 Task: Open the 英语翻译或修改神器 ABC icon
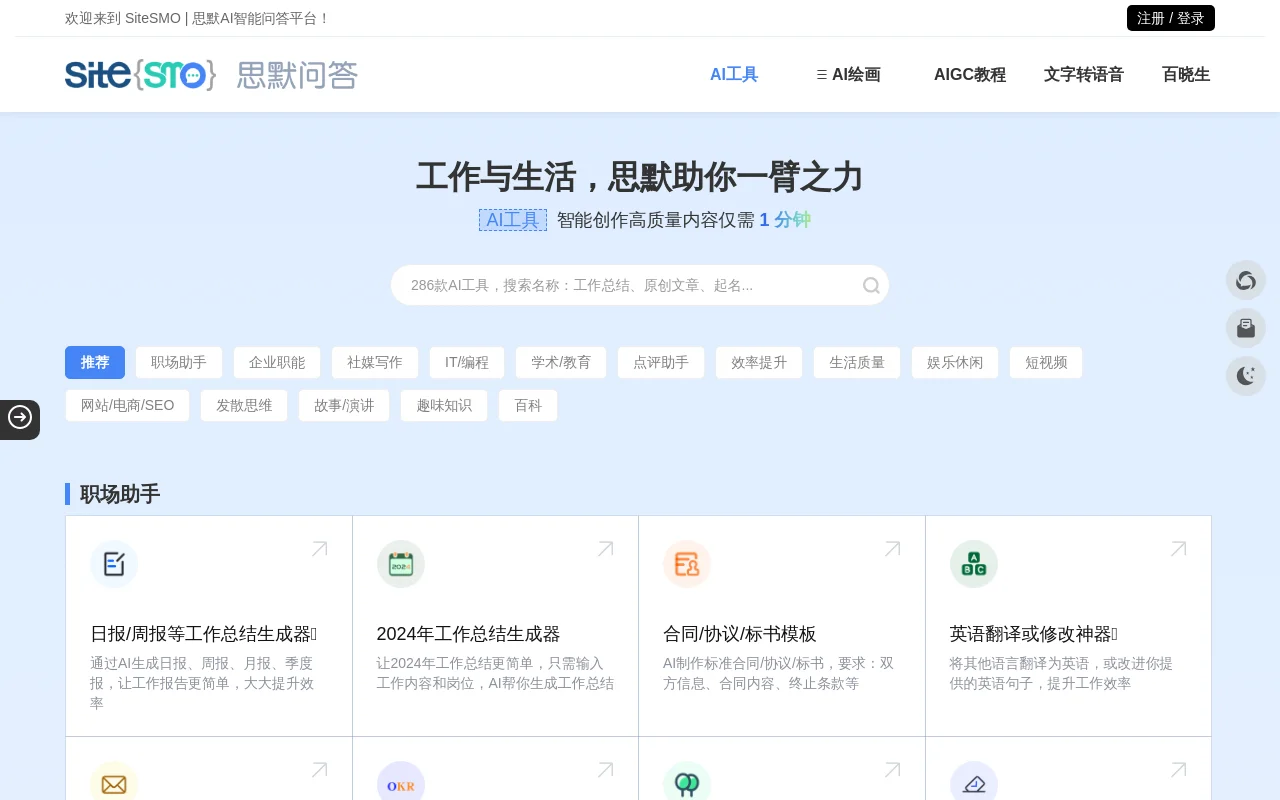(973, 564)
